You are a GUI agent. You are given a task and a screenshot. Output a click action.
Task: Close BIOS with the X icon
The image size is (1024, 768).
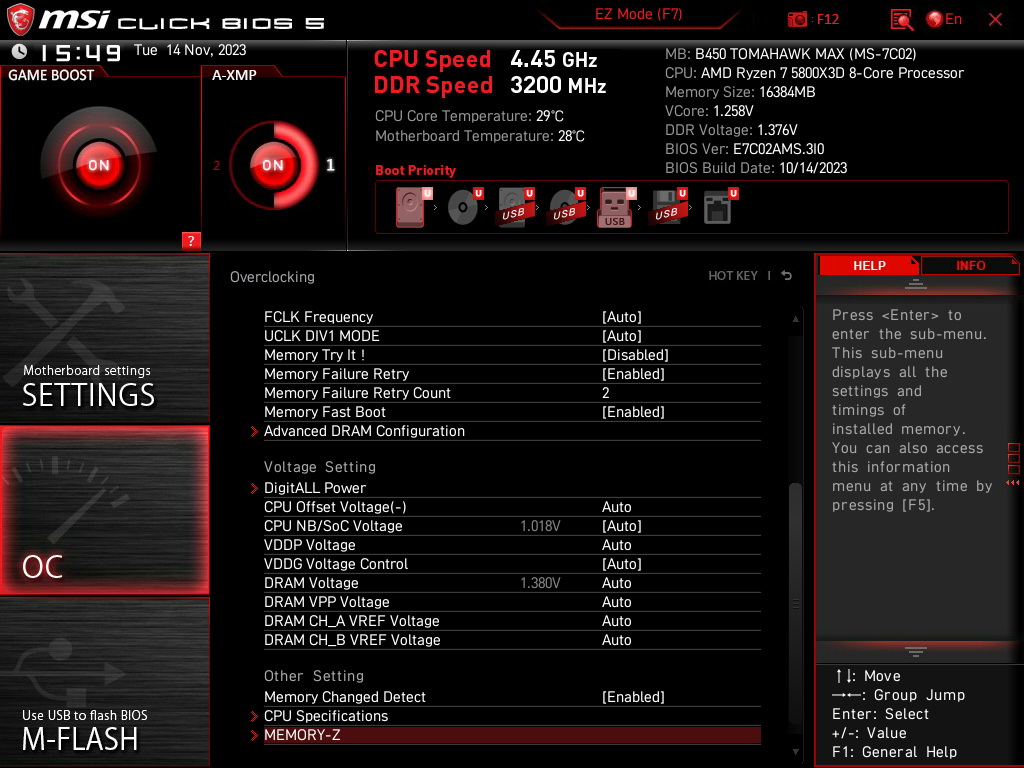pos(995,20)
